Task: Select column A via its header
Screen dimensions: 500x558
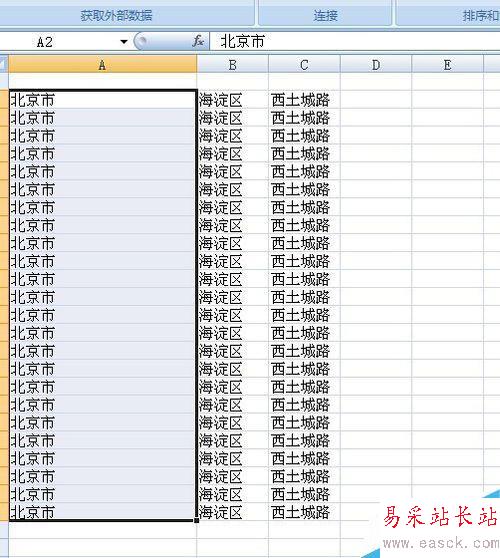Action: point(102,65)
